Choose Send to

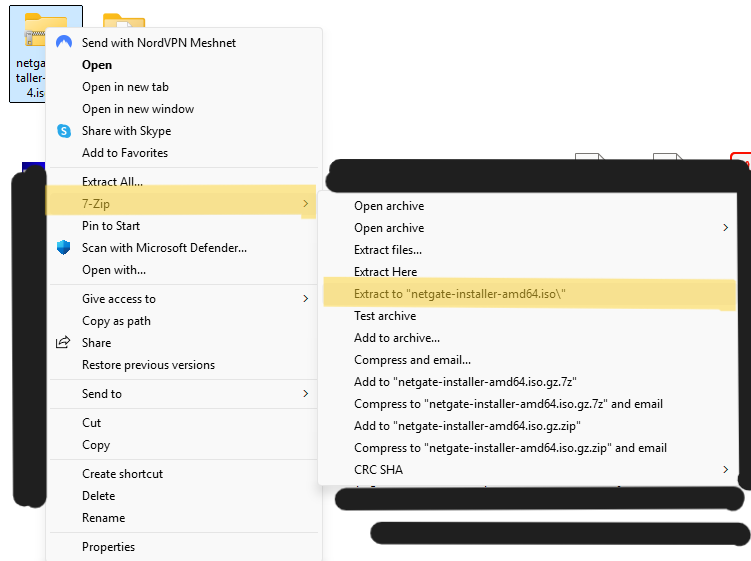tap(184, 393)
